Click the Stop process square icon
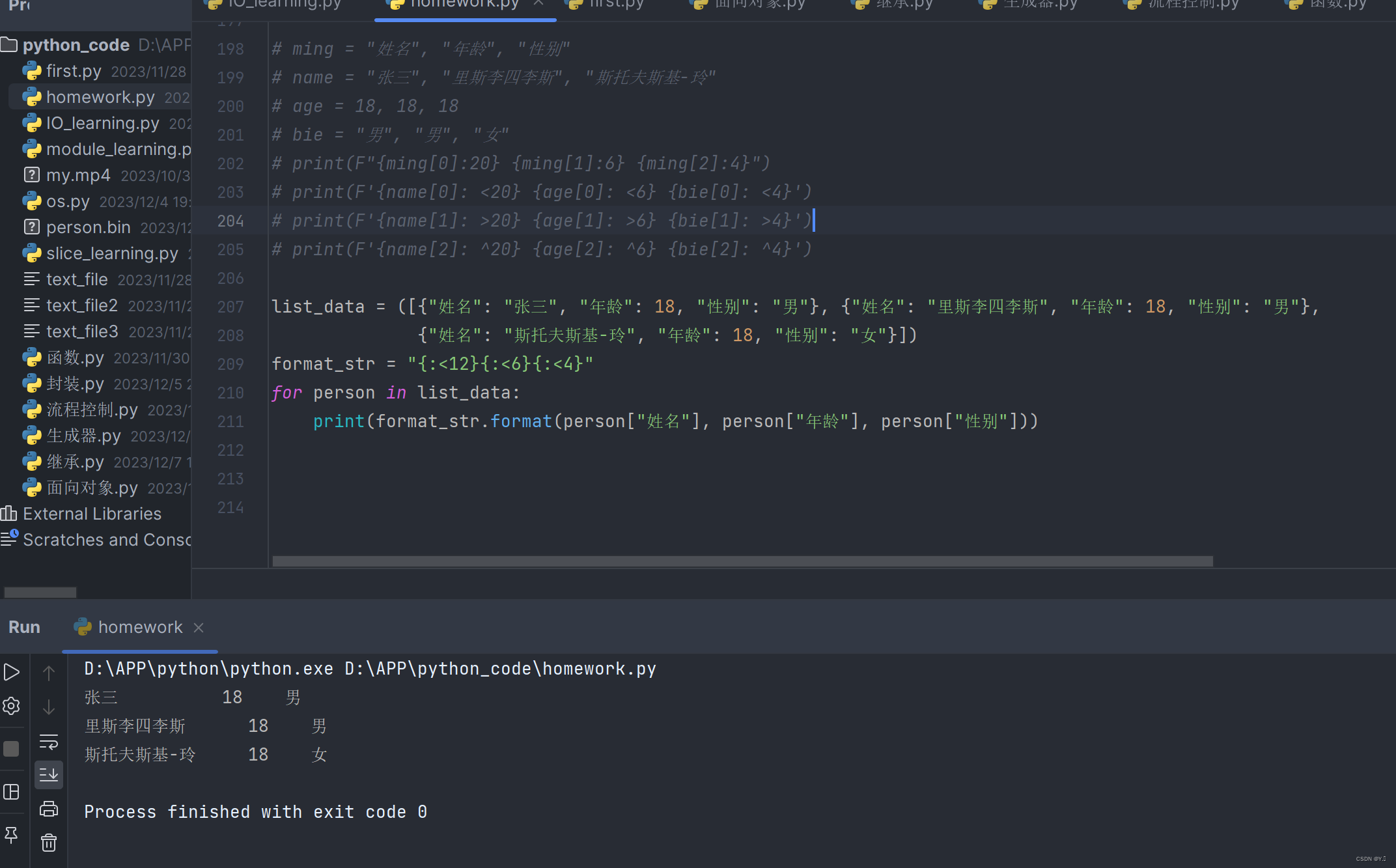The width and height of the screenshot is (1396, 868). click(12, 749)
